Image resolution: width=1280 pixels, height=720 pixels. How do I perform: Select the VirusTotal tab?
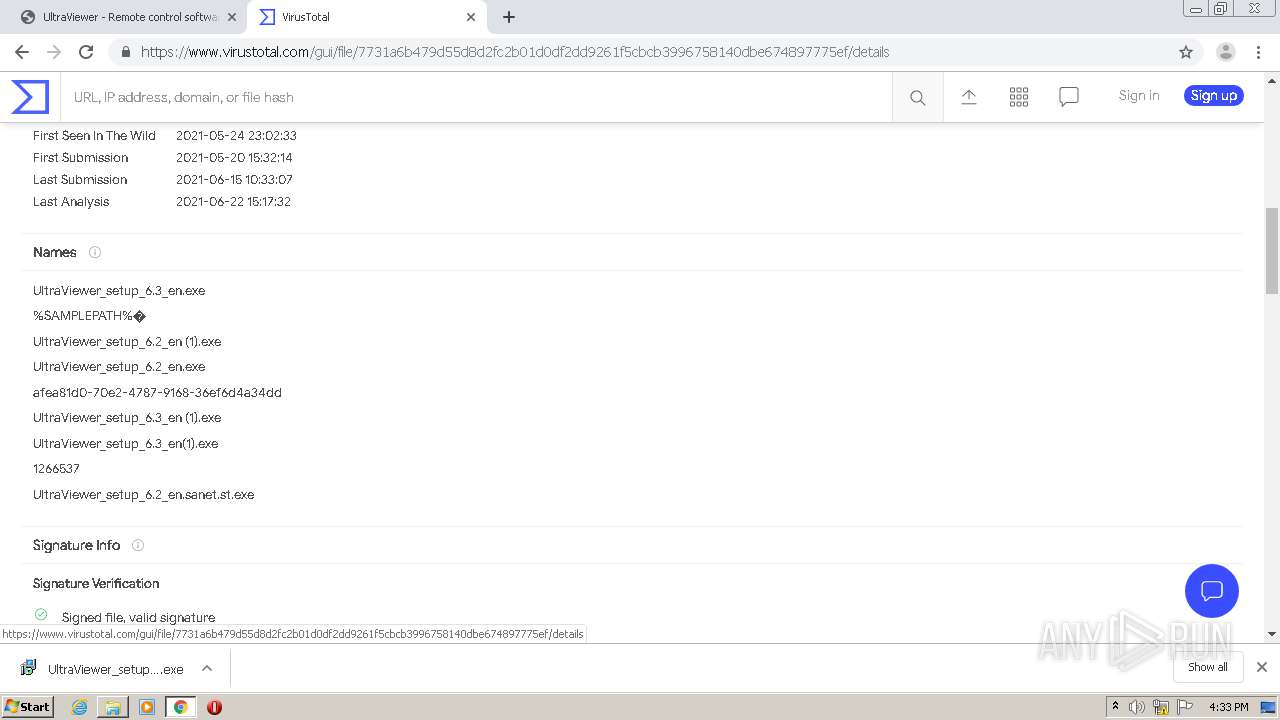(367, 17)
